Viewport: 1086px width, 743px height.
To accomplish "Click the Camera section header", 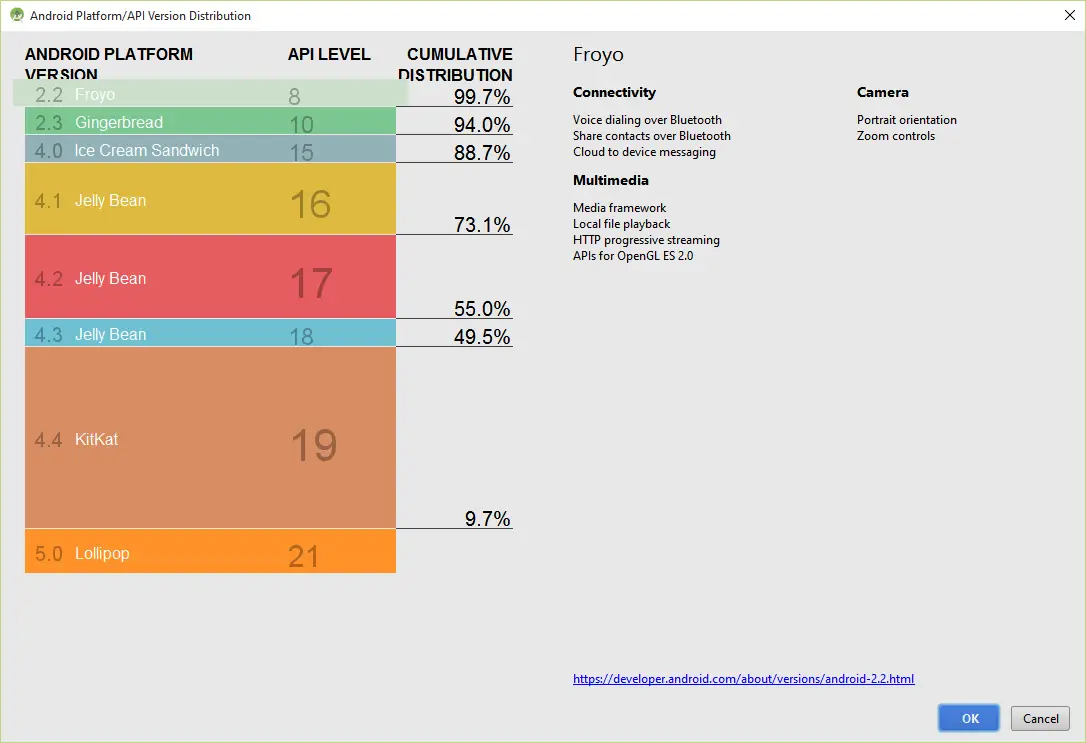I will point(882,92).
